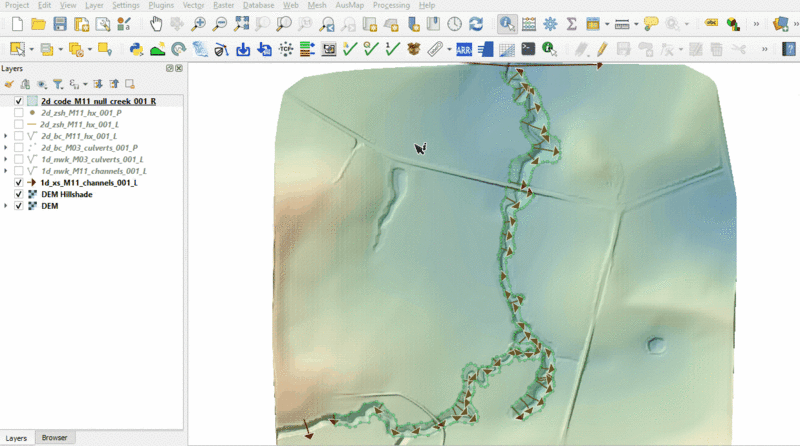Hide the 1d_xs_M11_channels_001_L layer
The image size is (800, 446).
[19, 183]
